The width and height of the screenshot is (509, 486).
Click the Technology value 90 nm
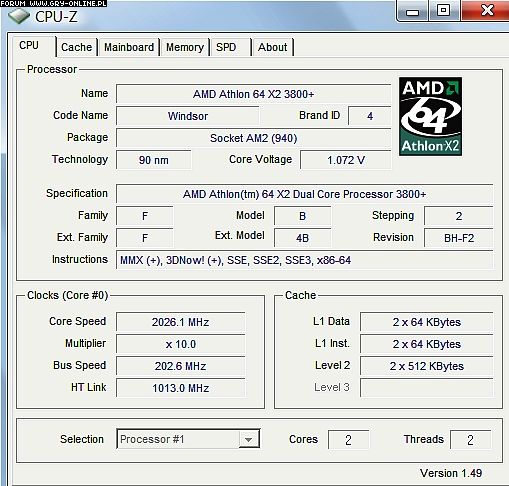(x=154, y=160)
